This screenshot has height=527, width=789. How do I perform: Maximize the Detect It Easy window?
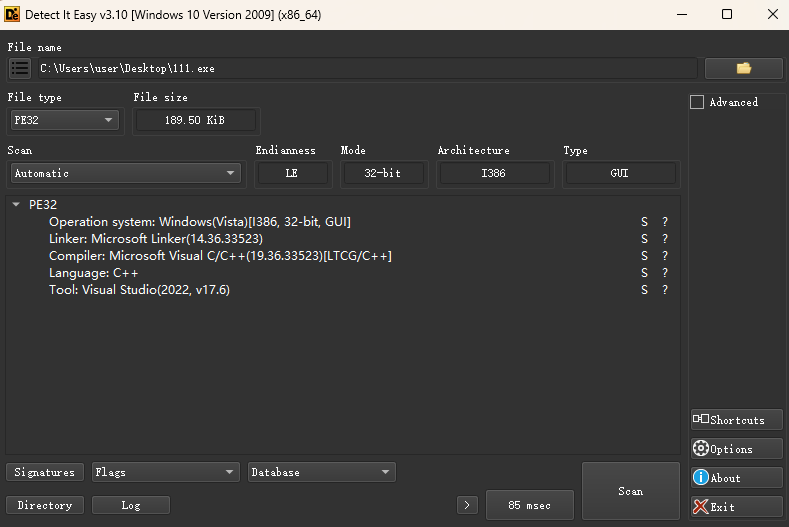click(x=727, y=14)
